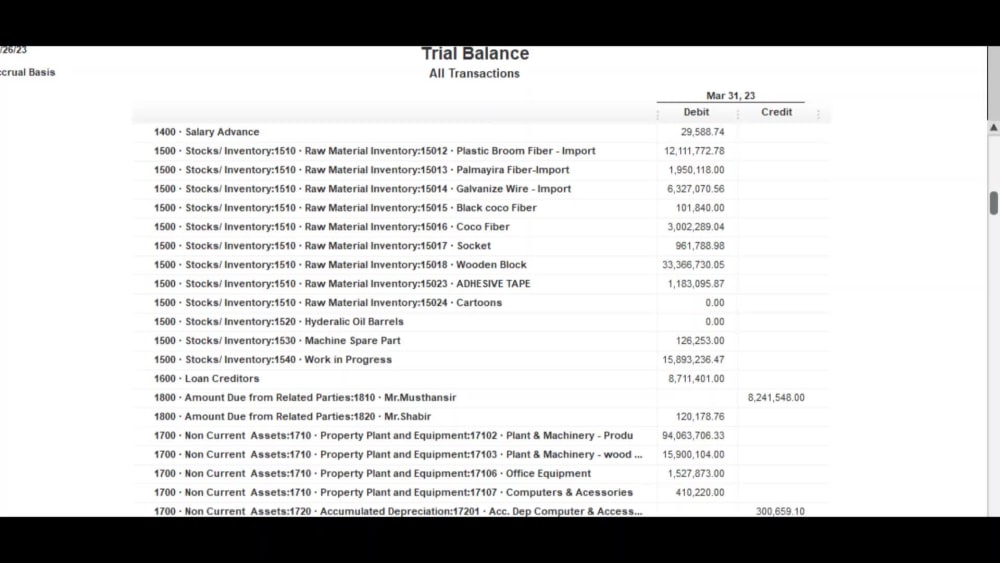This screenshot has height=563, width=1000.
Task: Select the 17106 Office Equipment row
Action: (x=482, y=474)
